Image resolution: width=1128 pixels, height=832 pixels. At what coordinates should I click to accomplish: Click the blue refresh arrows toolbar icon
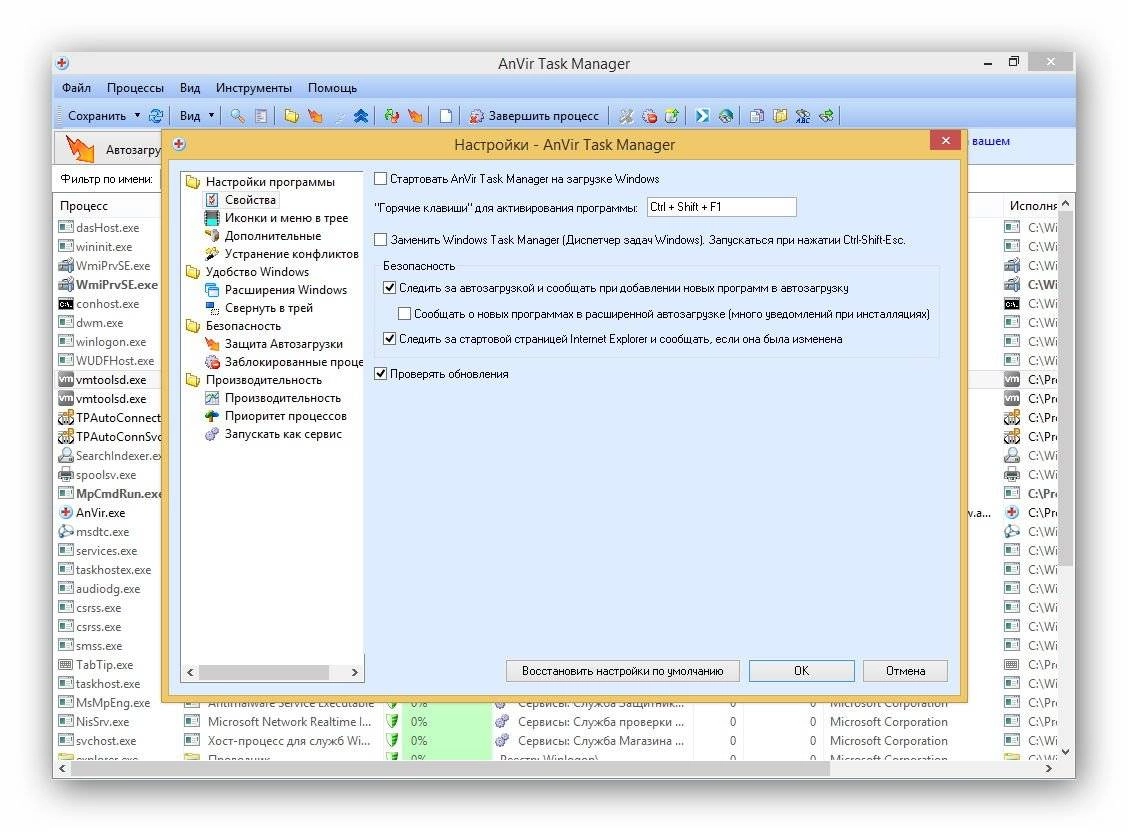pos(155,116)
